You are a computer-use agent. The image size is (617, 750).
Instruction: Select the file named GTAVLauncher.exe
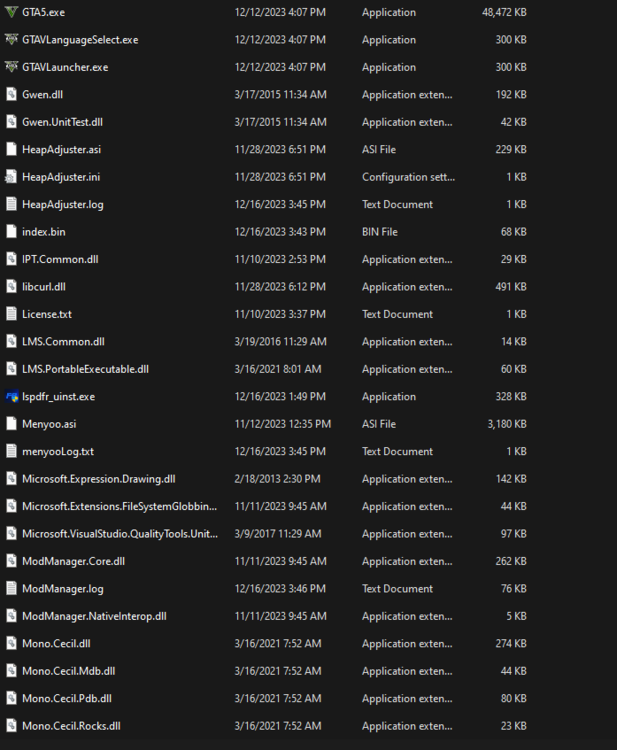point(65,67)
